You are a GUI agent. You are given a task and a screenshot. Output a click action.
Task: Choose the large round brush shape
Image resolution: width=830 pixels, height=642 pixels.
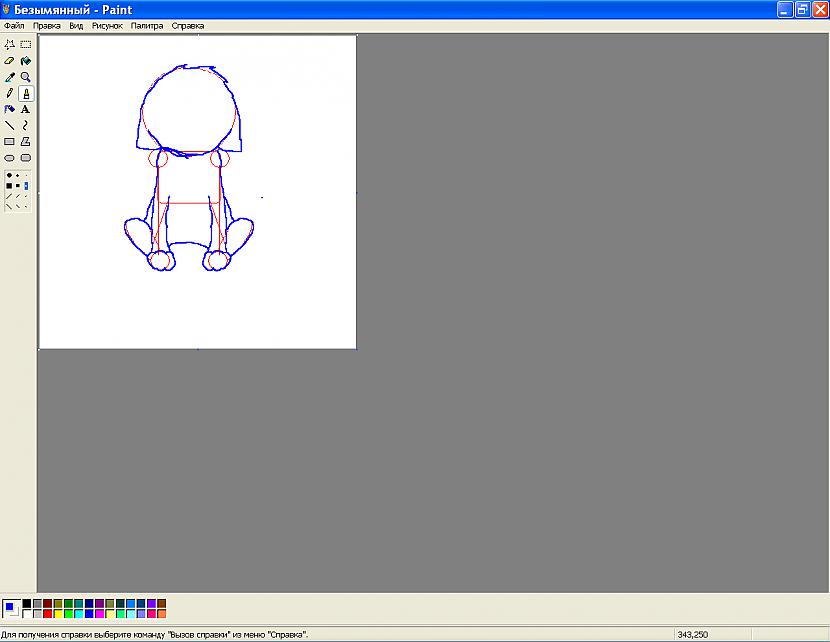tap(9, 175)
